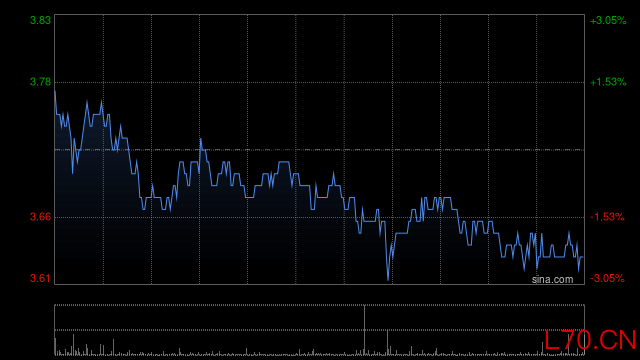
Task: Click the tallest volume bar in lower panel
Action: point(364,330)
